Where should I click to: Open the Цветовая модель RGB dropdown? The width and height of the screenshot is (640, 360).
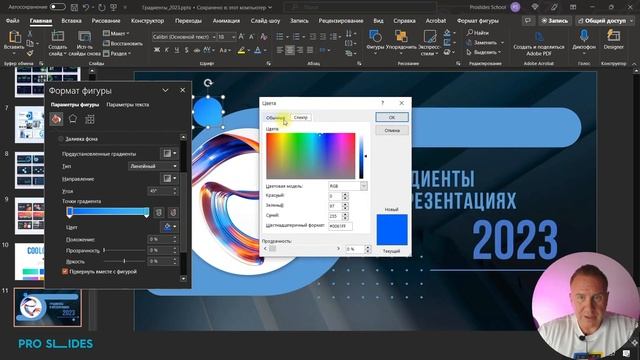point(348,186)
